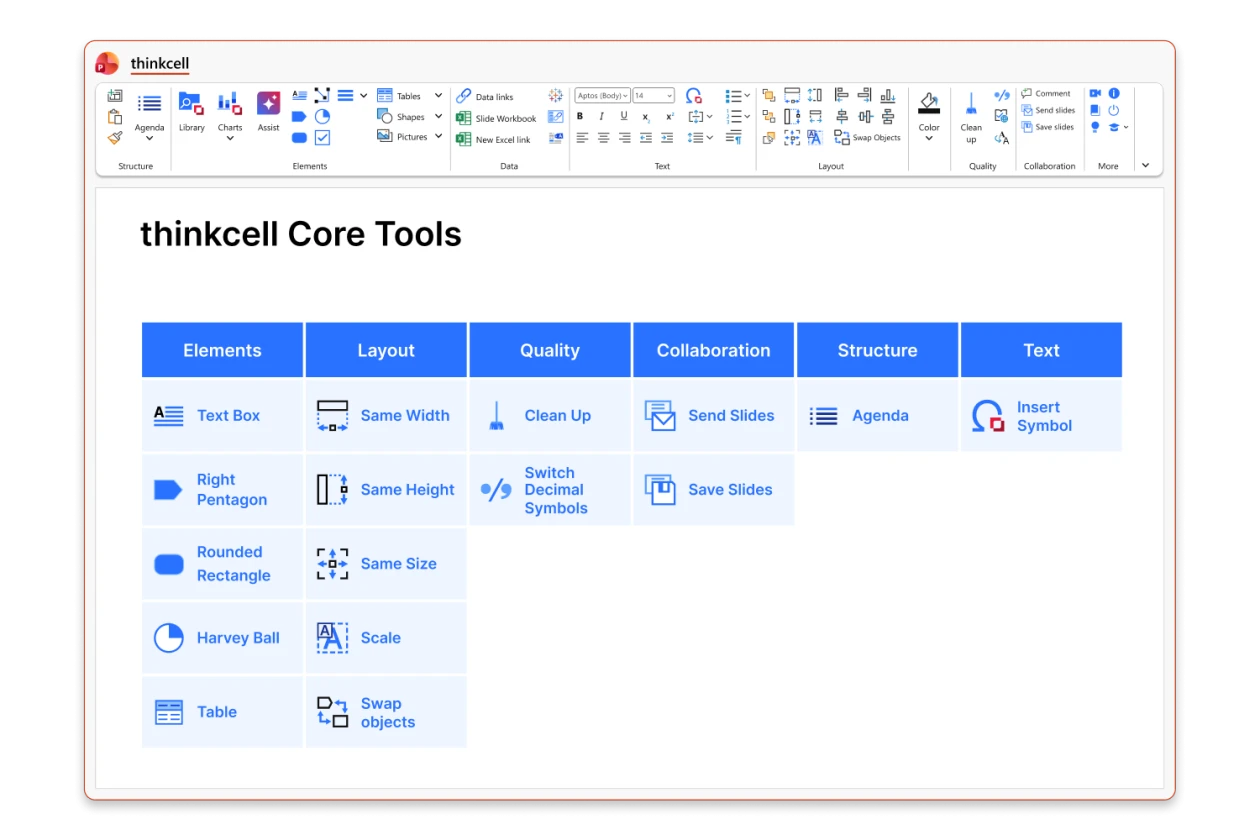Align text left in Text group
This screenshot has width=1260, height=840.
click(x=582, y=138)
